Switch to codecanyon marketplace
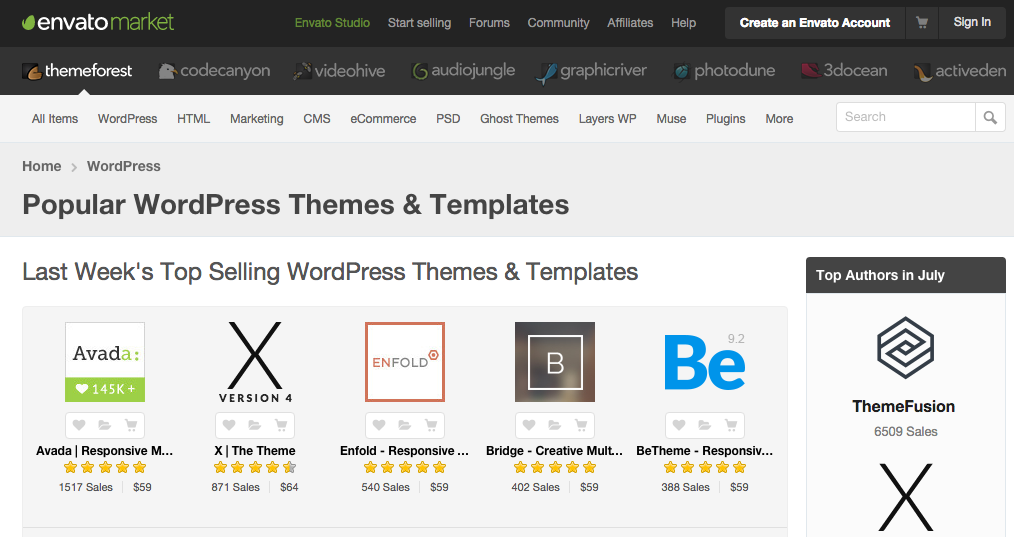Screen dimensions: 1014x537 click(214, 71)
